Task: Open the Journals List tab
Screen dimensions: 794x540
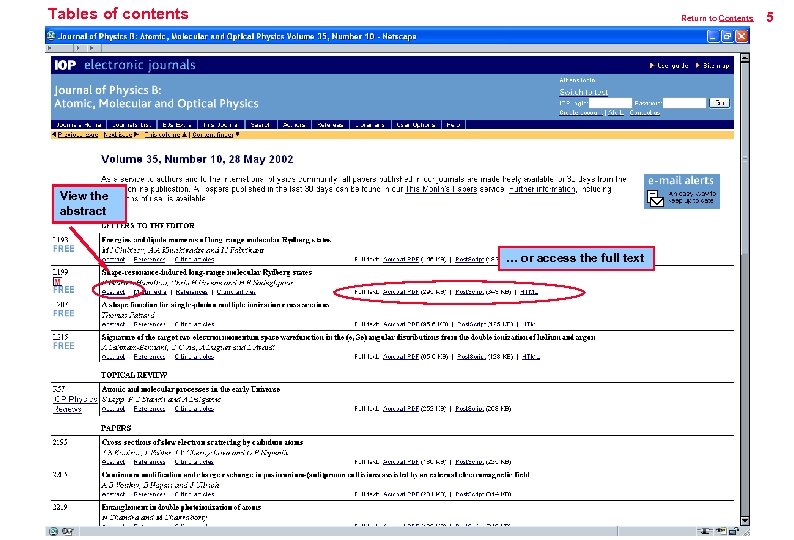Action: click(x=132, y=125)
